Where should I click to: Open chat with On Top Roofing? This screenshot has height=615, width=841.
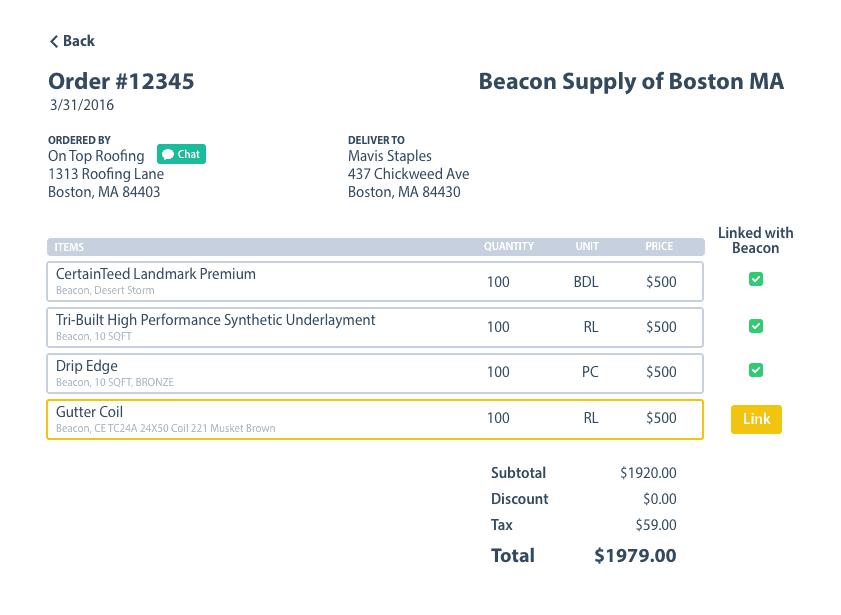pos(181,154)
